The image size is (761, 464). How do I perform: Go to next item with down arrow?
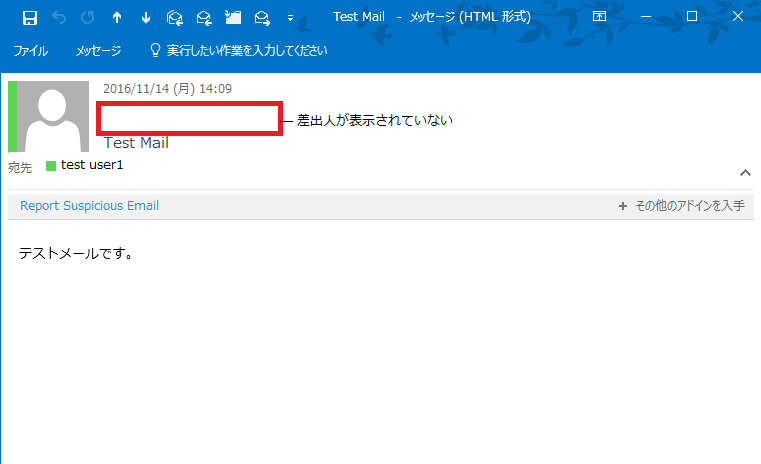[146, 18]
